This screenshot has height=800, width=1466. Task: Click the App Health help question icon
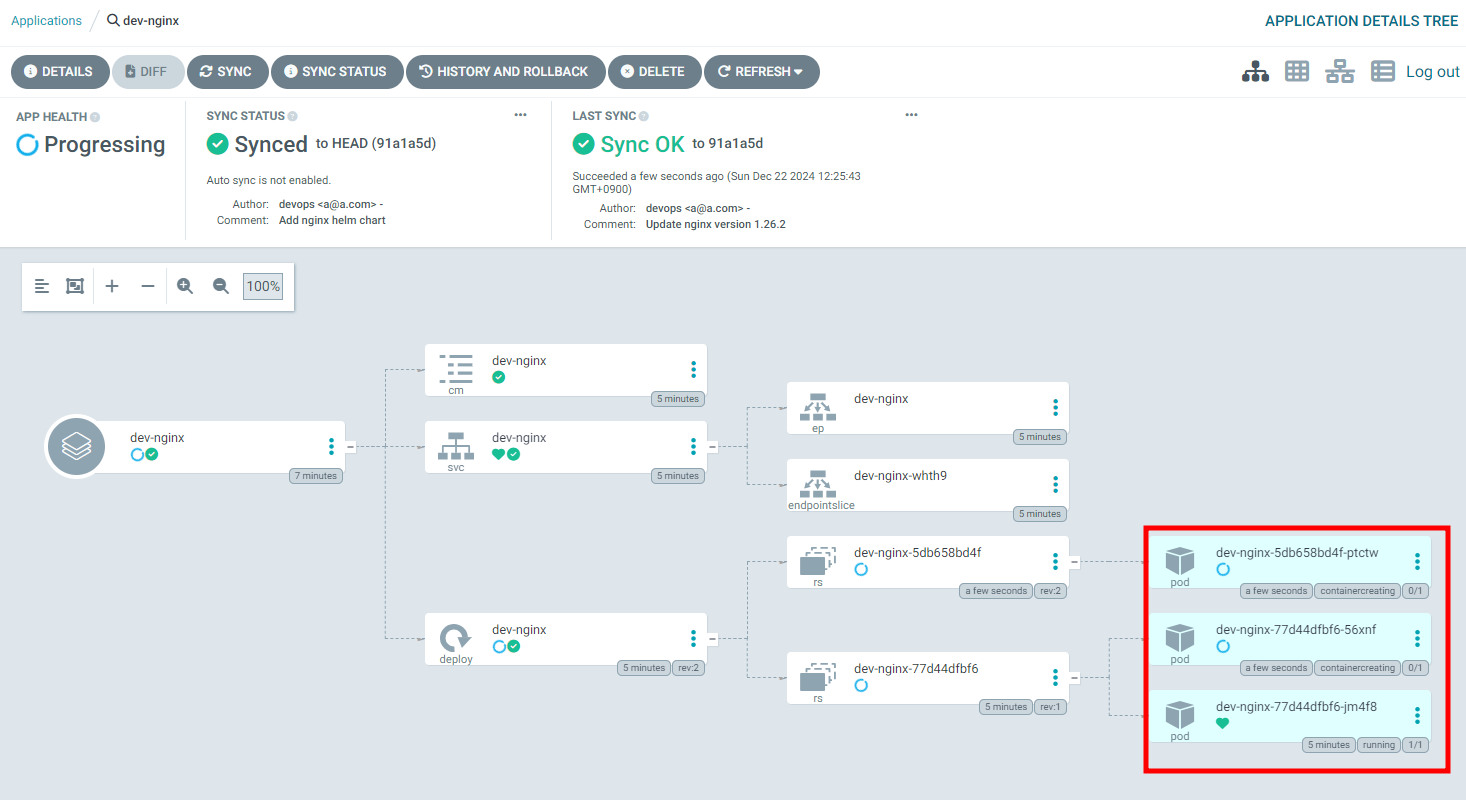95,117
